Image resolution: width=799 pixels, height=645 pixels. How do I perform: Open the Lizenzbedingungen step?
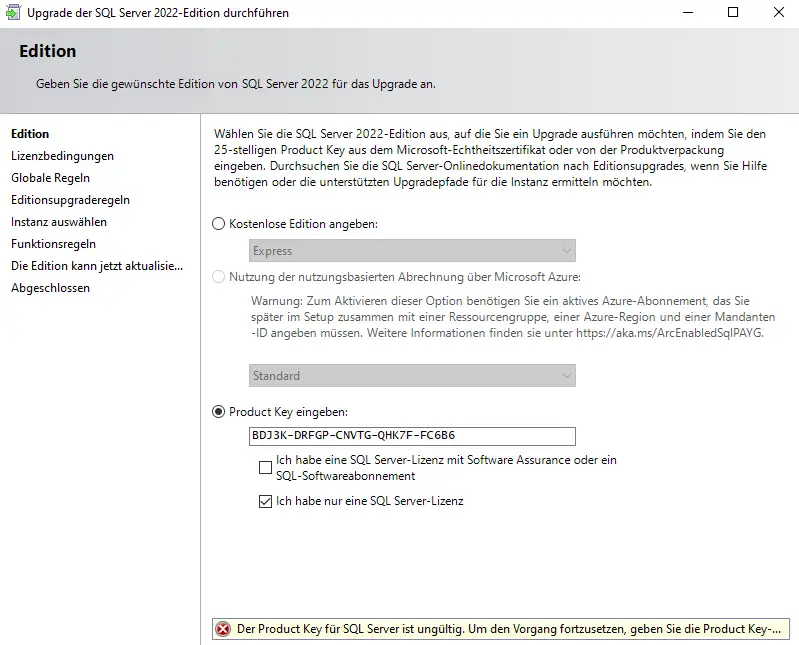pos(62,156)
